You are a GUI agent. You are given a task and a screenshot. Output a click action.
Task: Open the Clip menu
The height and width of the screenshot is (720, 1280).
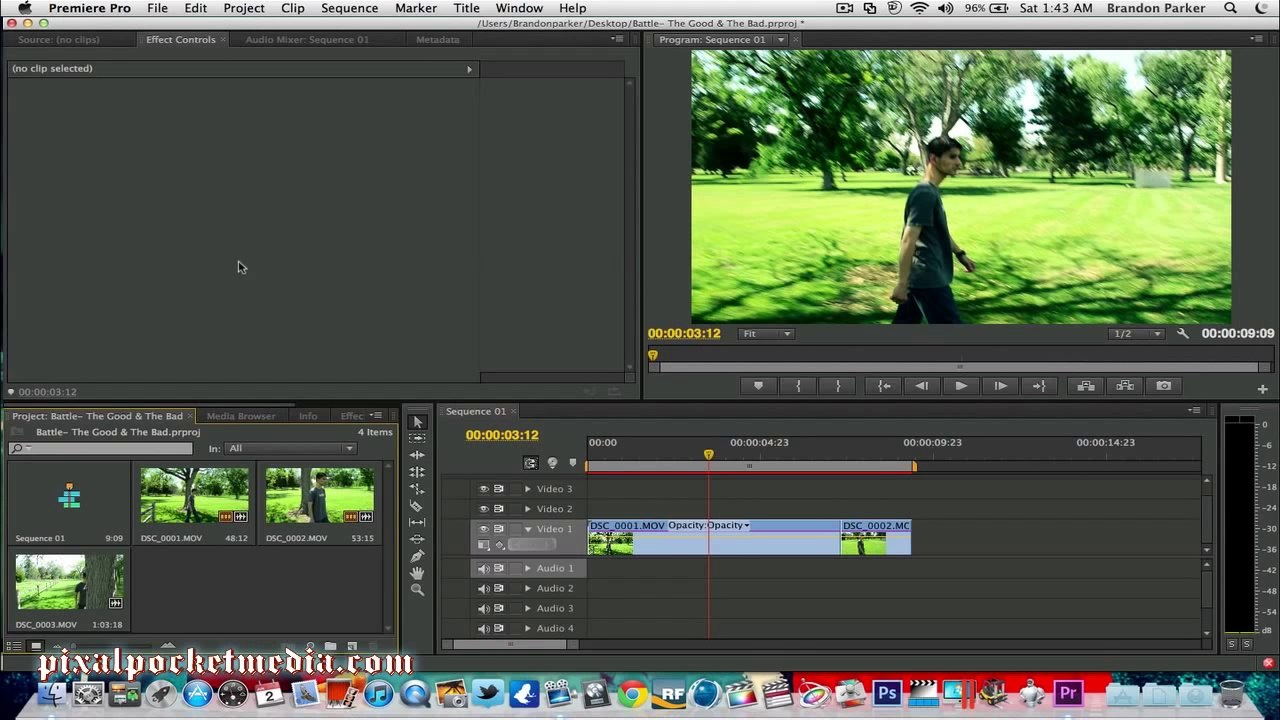293,8
